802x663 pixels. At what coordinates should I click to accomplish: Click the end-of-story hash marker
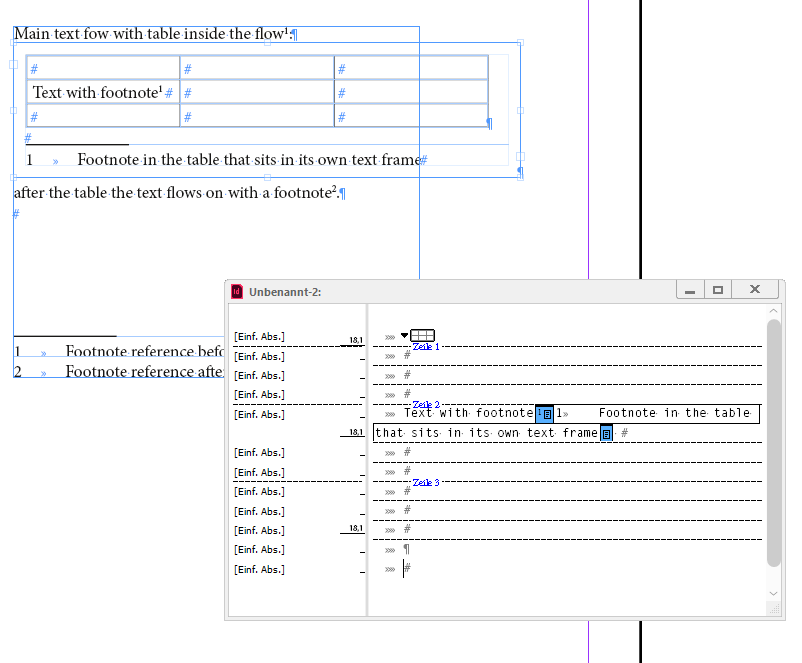[x=407, y=568]
